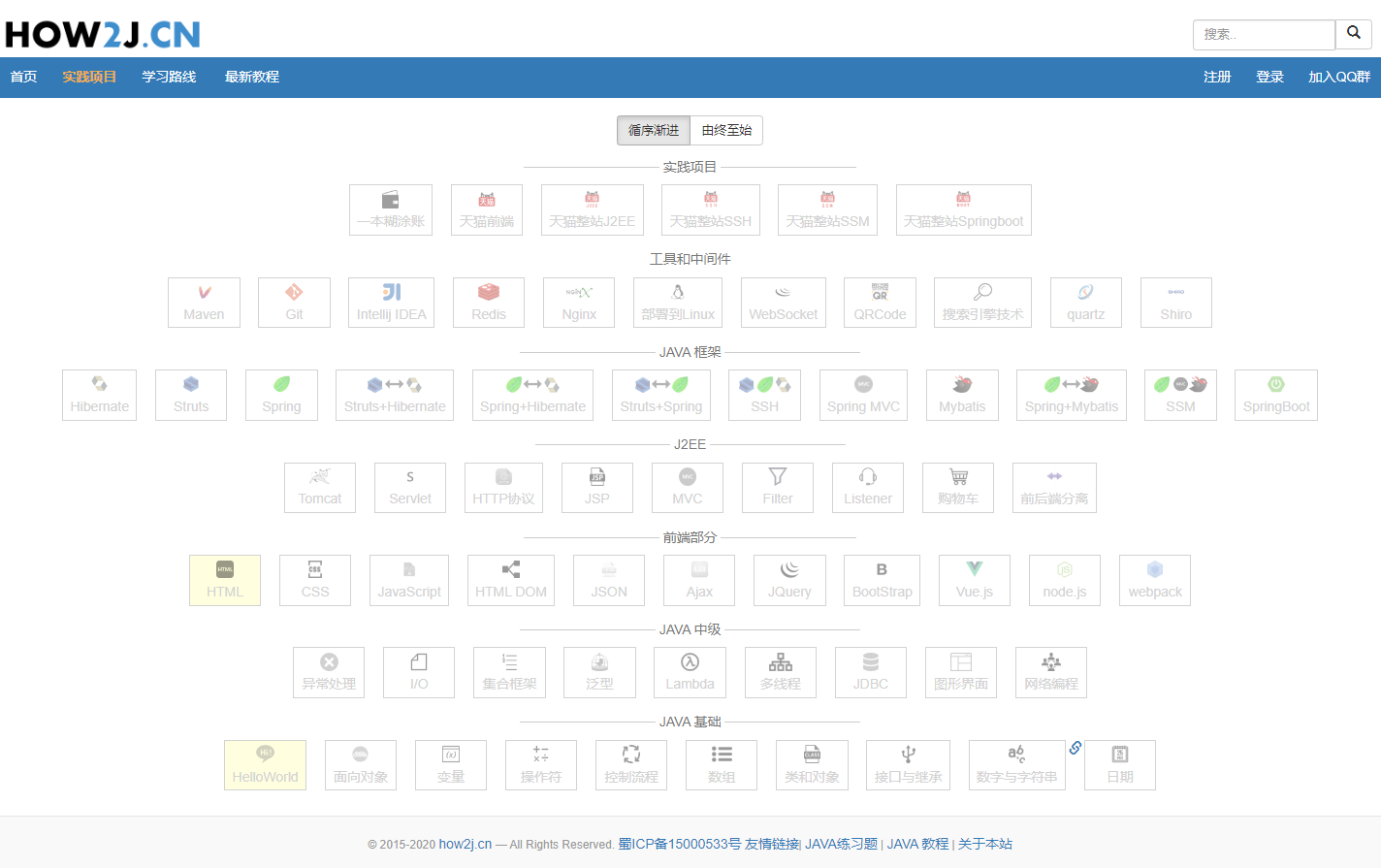Click the 加入QQ群 link
The image size is (1381, 868).
tap(1339, 77)
